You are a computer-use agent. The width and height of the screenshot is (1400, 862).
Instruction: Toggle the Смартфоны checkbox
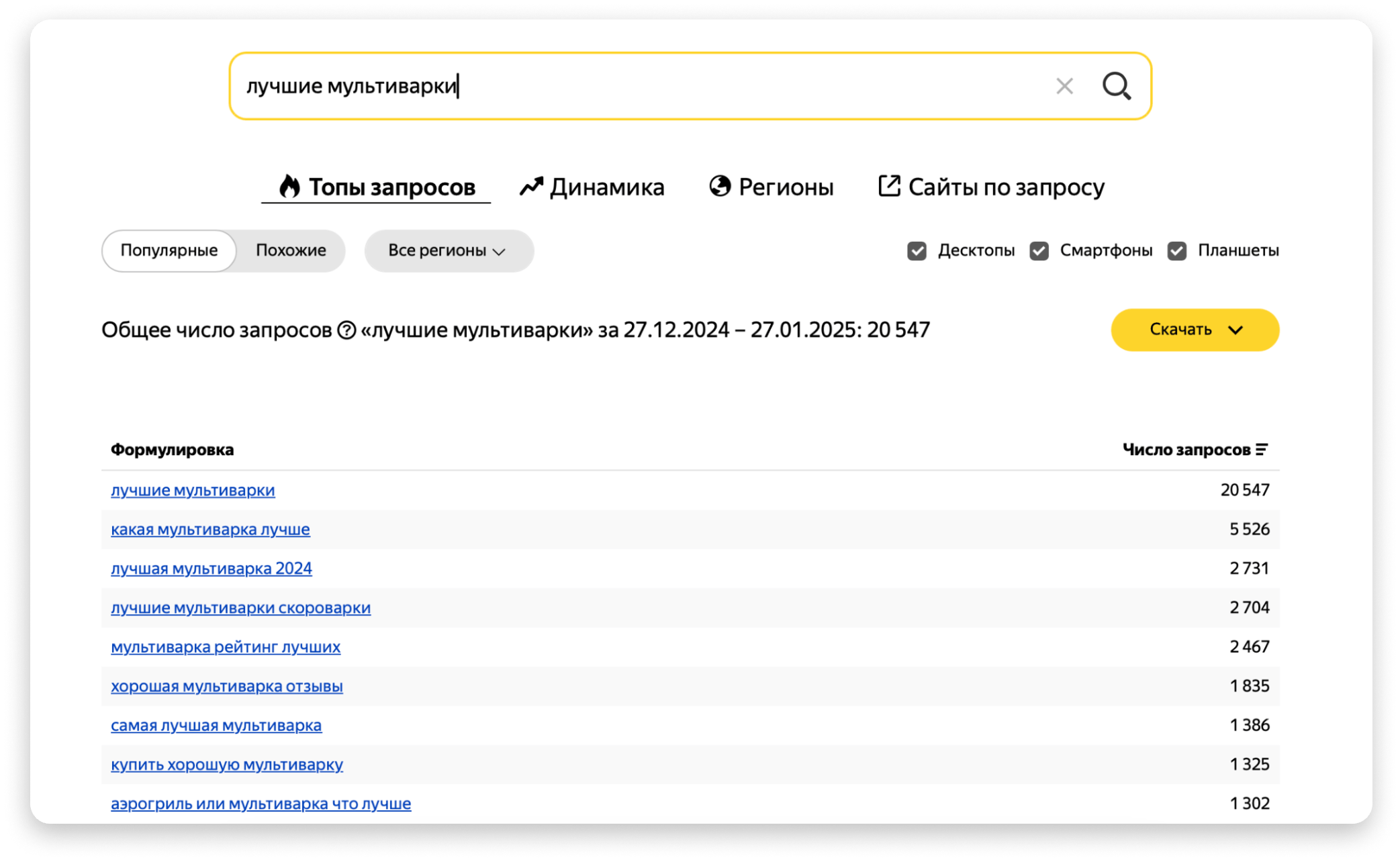(x=1039, y=251)
